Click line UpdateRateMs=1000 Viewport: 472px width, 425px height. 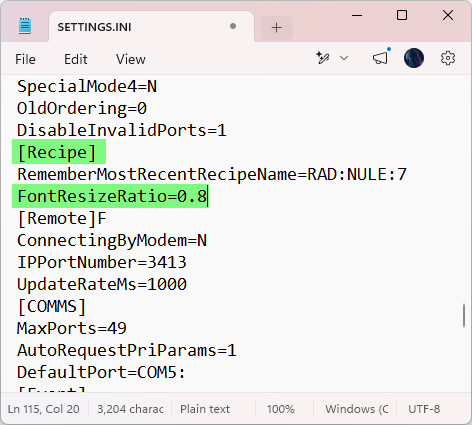(x=102, y=284)
